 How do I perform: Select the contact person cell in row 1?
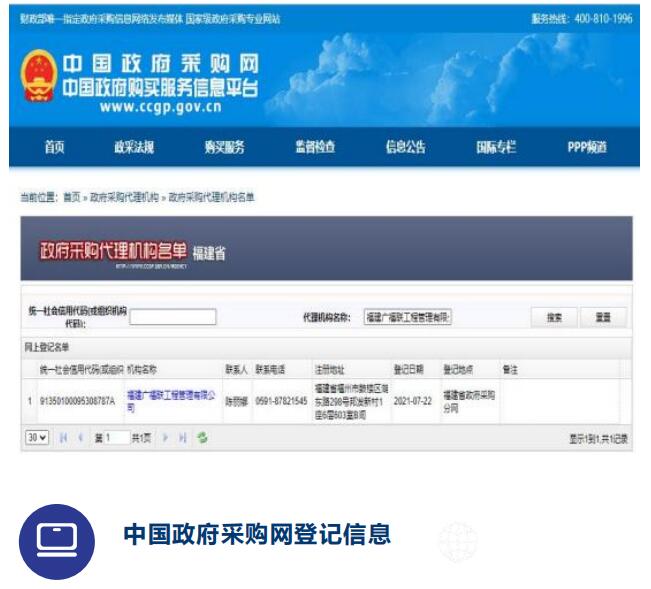click(237, 401)
